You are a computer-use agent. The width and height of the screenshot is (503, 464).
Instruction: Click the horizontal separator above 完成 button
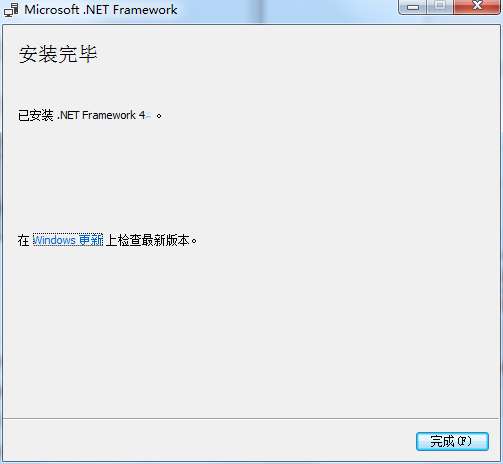point(251,418)
